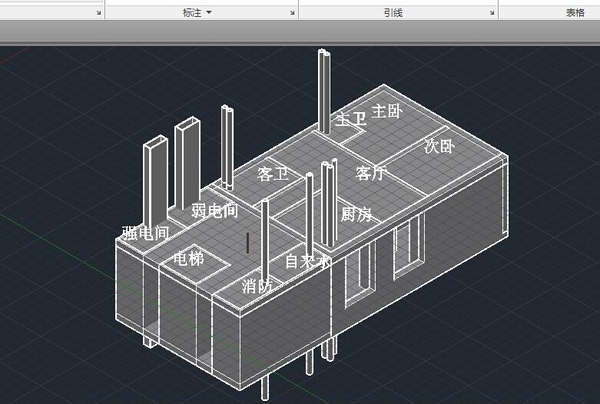Image resolution: width=600 pixels, height=404 pixels.
Task: Select the 电梯 label on the roof
Action: tap(188, 258)
